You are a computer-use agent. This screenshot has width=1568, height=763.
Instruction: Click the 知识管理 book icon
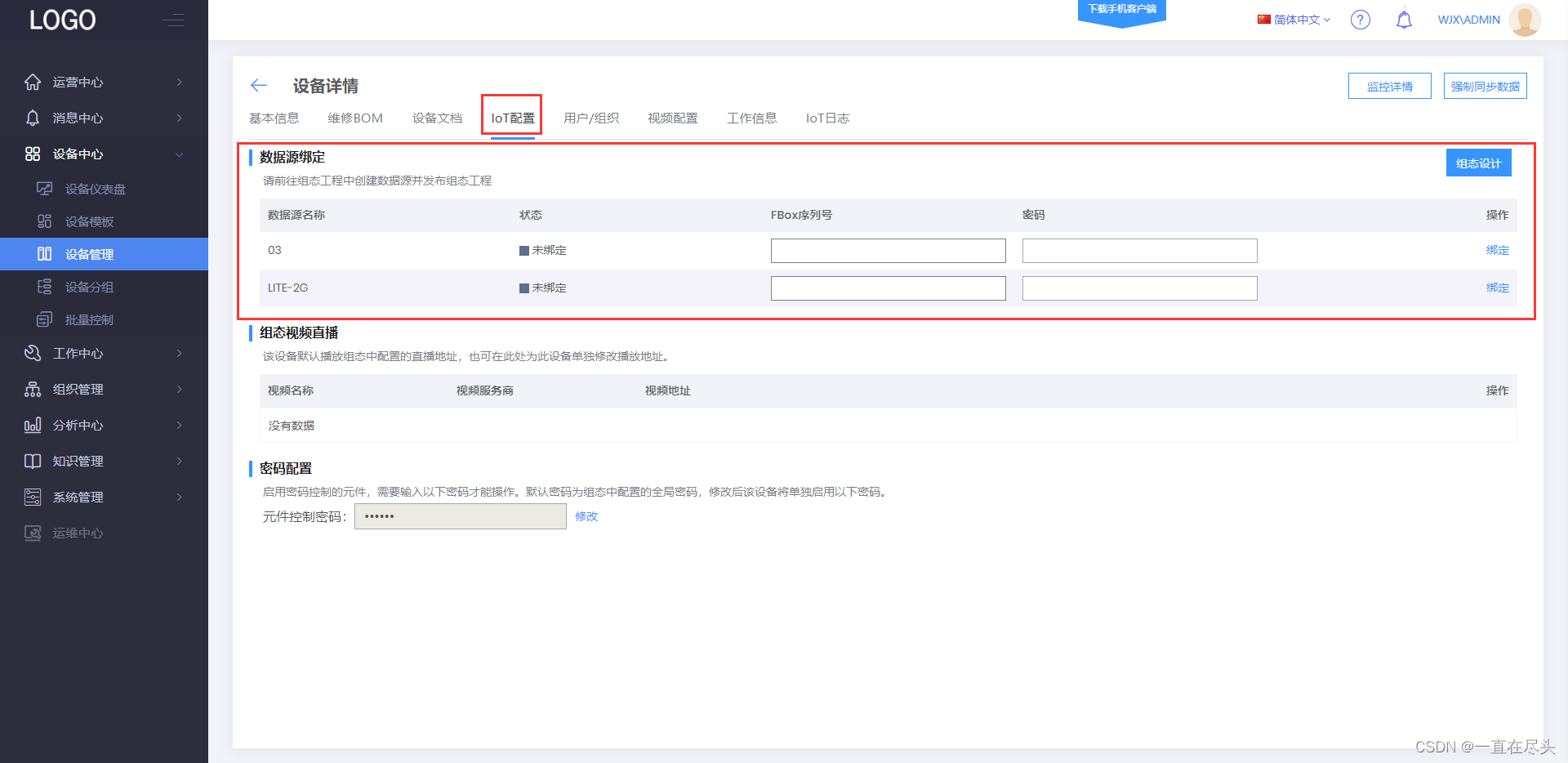[33, 461]
